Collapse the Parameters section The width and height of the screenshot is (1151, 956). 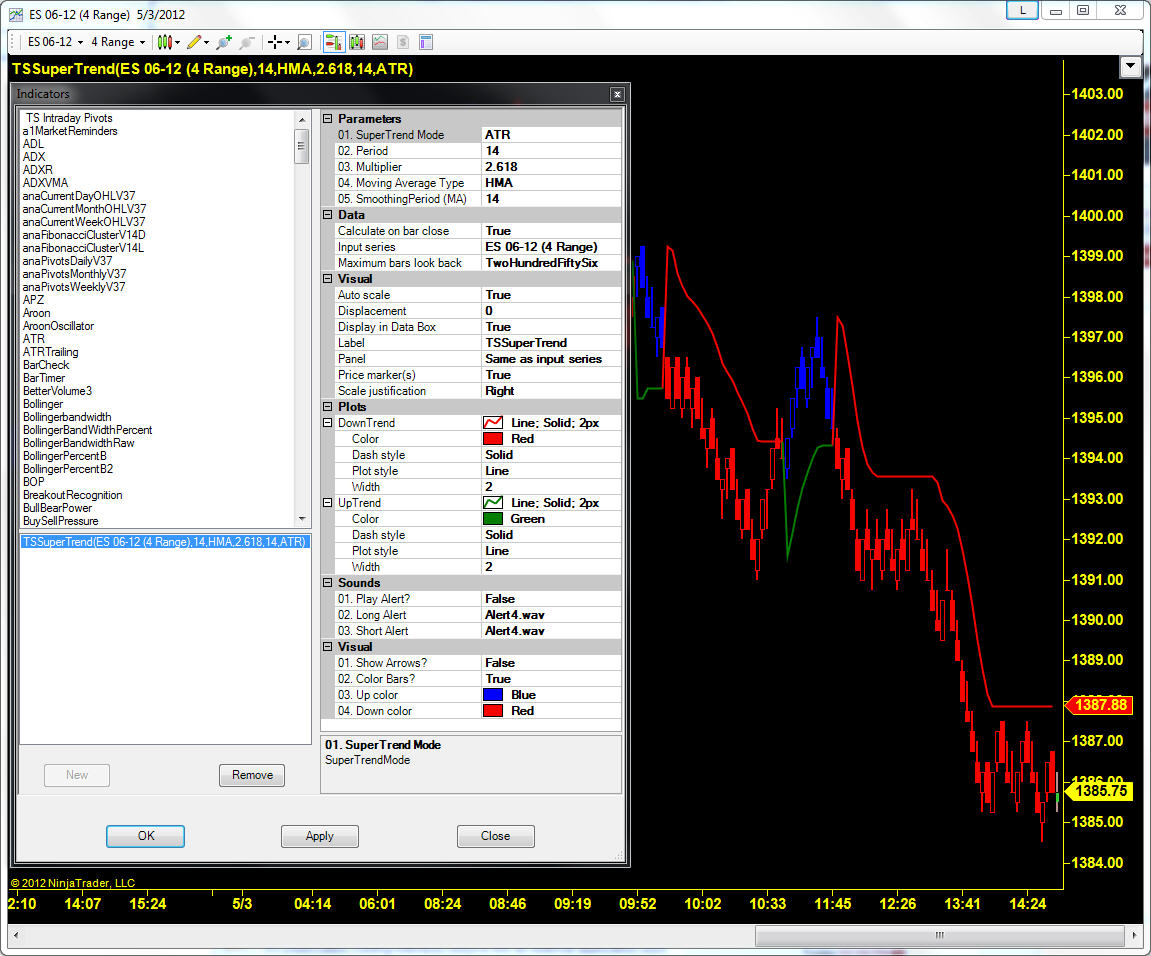[x=328, y=119]
